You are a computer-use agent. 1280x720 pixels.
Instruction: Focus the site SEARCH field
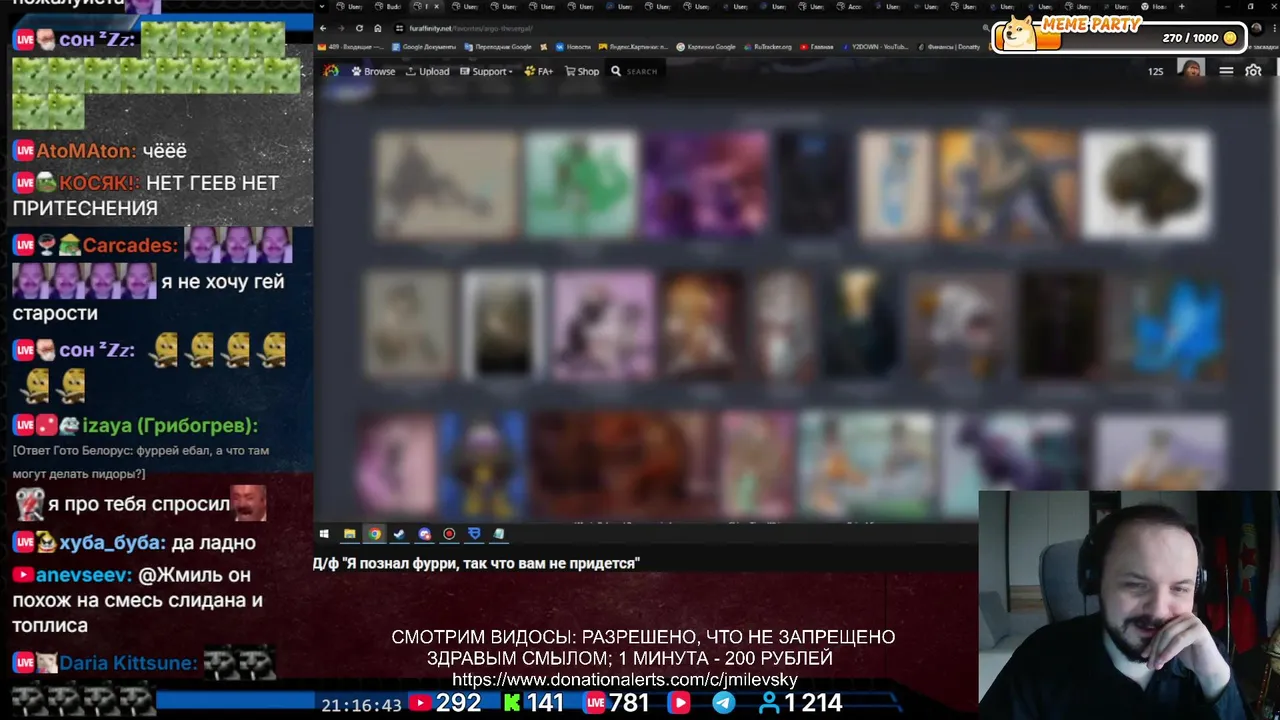coord(640,71)
